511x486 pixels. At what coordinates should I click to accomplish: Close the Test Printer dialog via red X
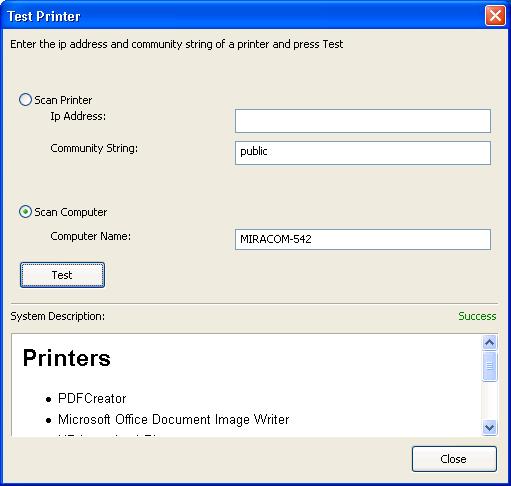[495, 15]
